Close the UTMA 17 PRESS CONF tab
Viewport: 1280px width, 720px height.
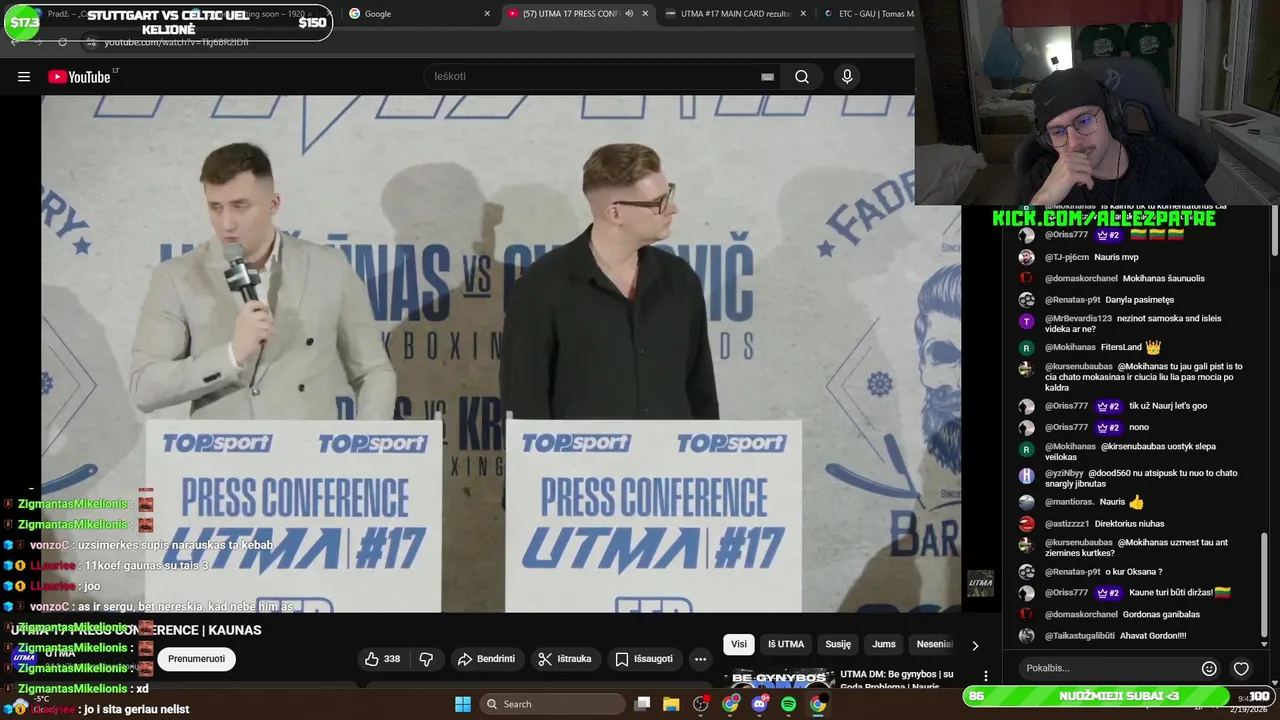pyautogui.click(x=645, y=14)
